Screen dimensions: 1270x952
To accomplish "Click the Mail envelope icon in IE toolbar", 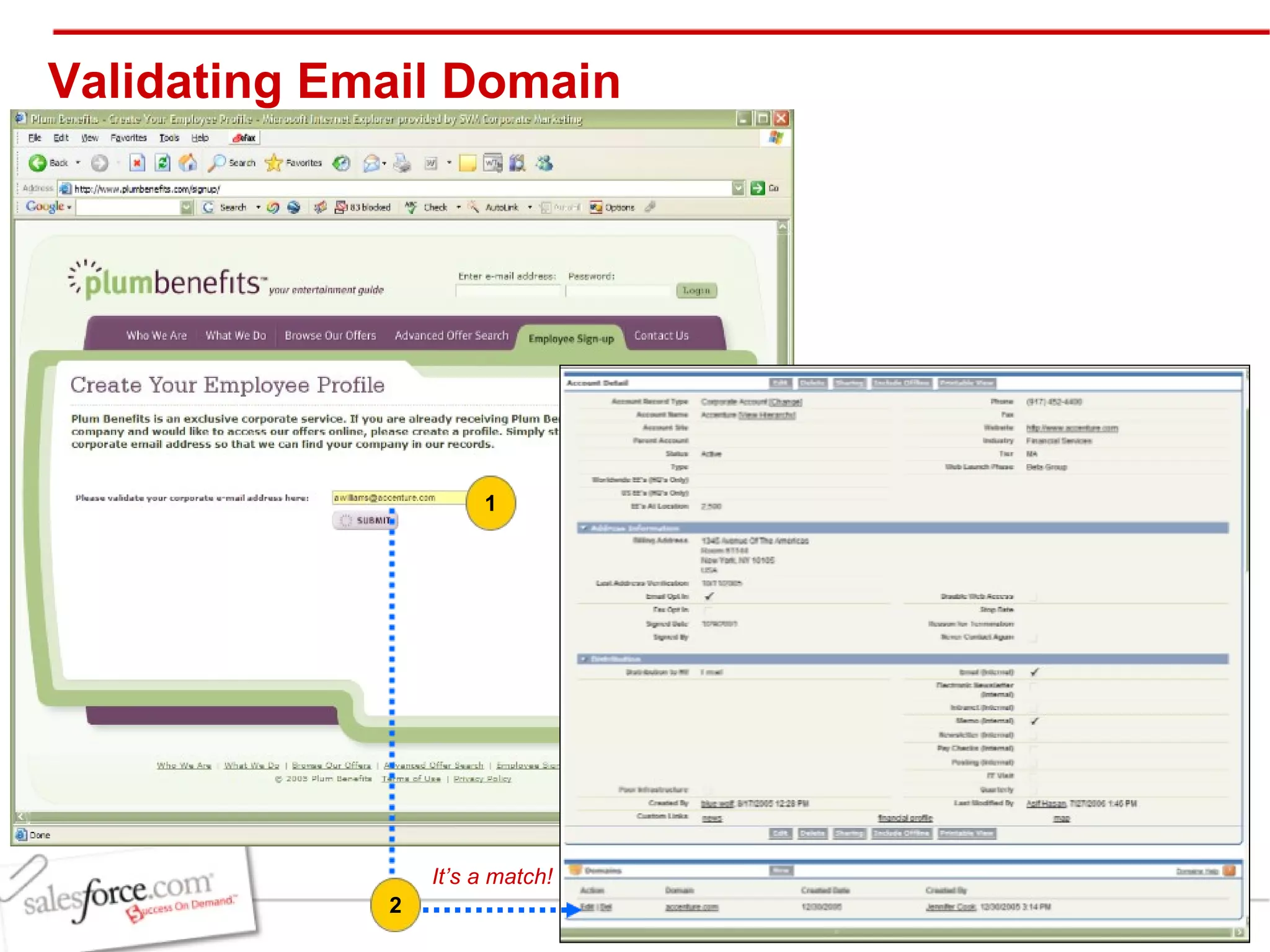I will (x=371, y=163).
